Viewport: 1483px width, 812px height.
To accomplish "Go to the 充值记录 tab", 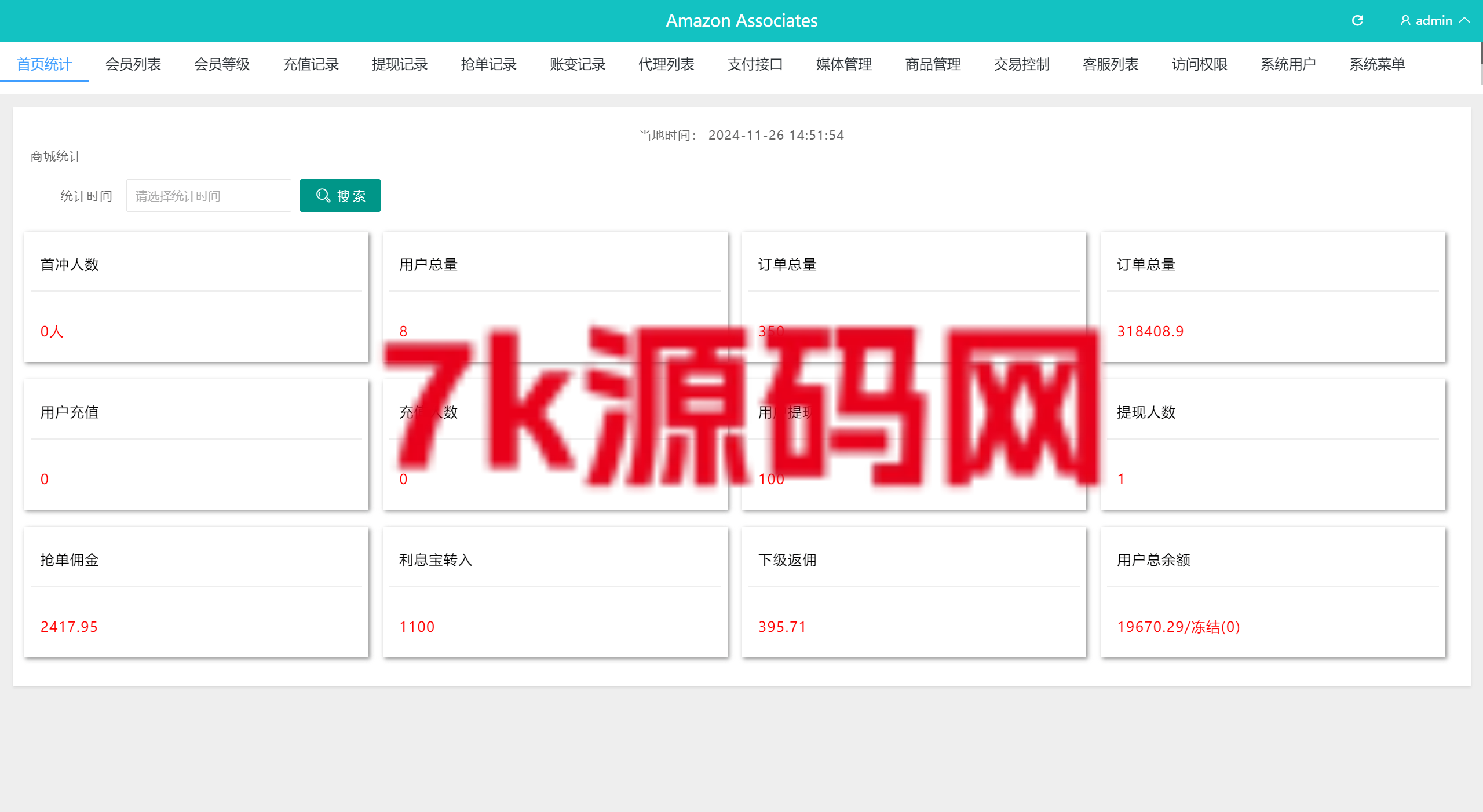I will click(x=311, y=64).
